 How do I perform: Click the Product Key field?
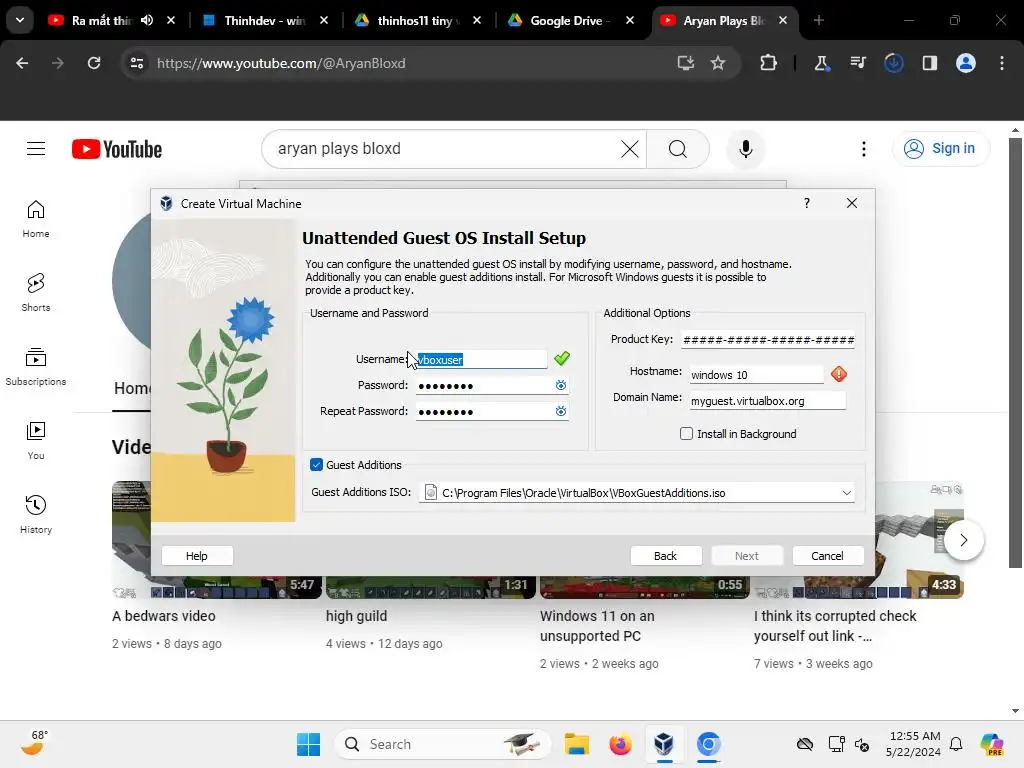[x=768, y=340]
